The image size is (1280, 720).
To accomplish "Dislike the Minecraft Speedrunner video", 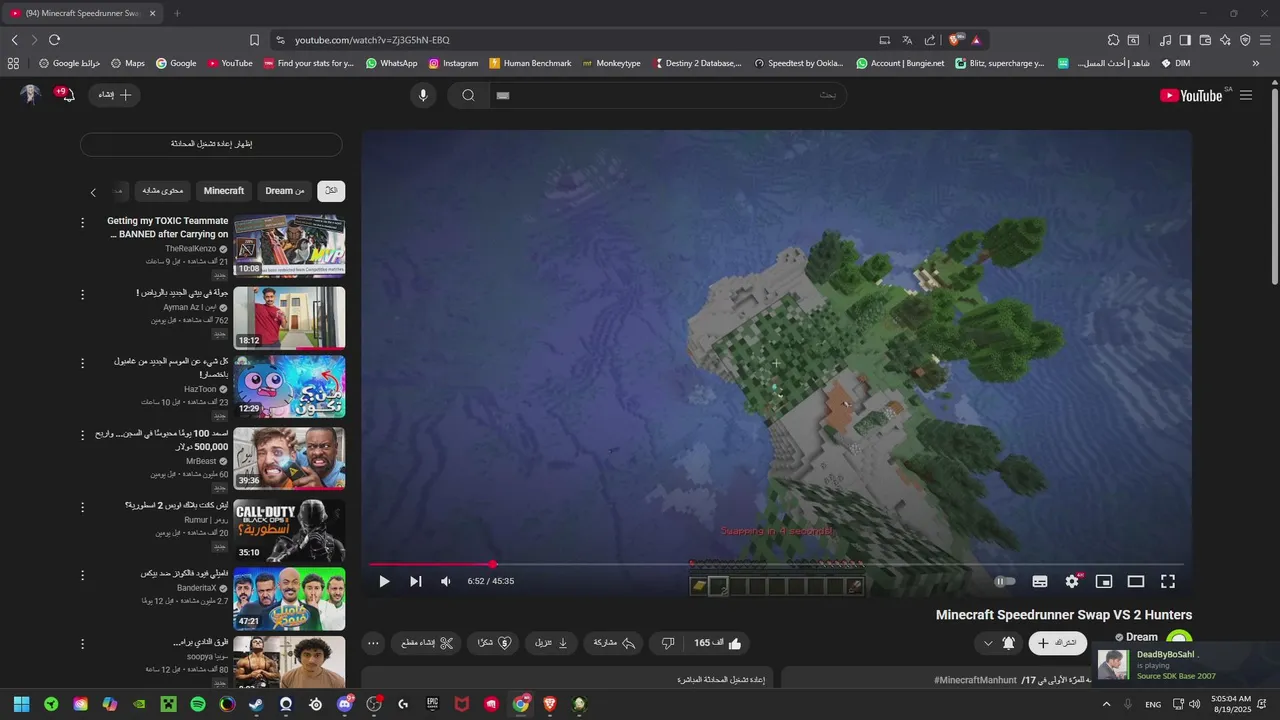I will (668, 643).
